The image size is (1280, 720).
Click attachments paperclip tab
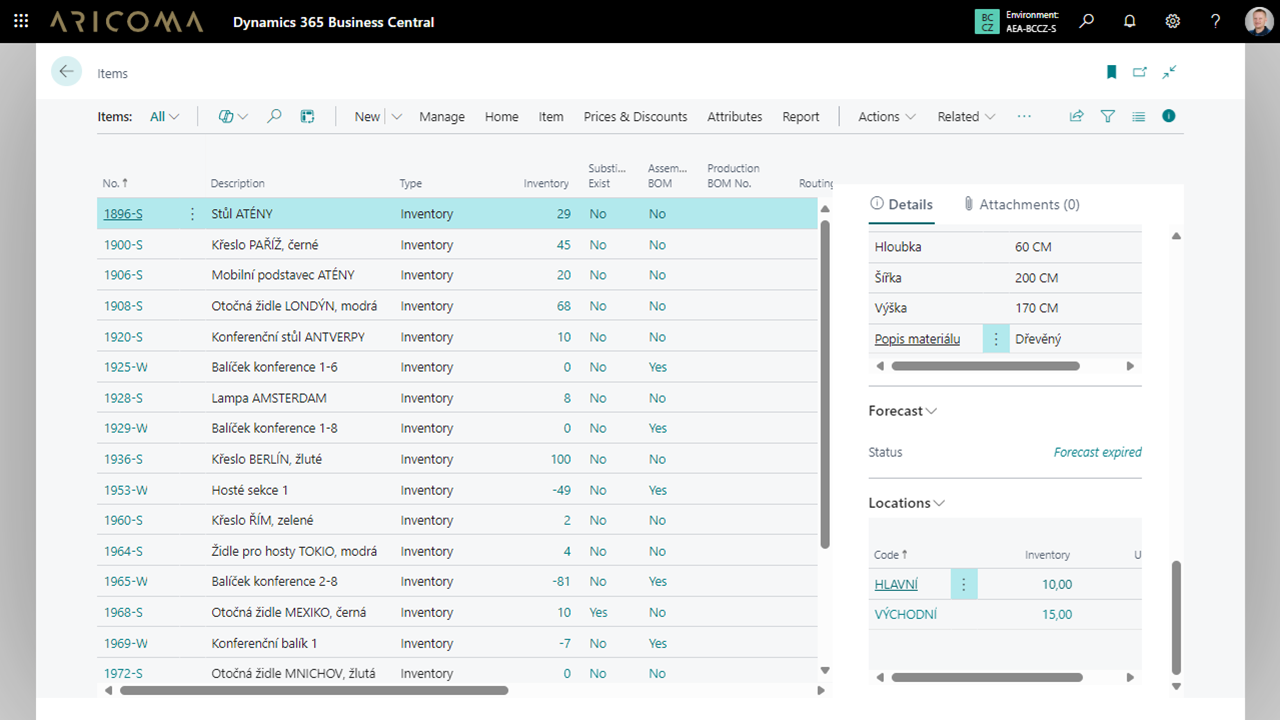click(1021, 204)
